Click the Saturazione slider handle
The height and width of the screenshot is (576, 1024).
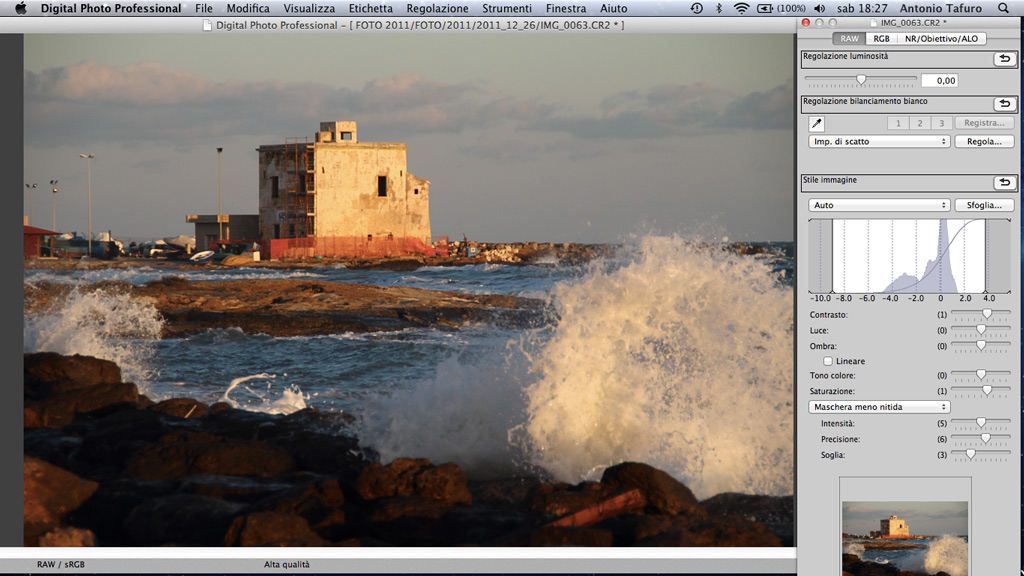[987, 391]
